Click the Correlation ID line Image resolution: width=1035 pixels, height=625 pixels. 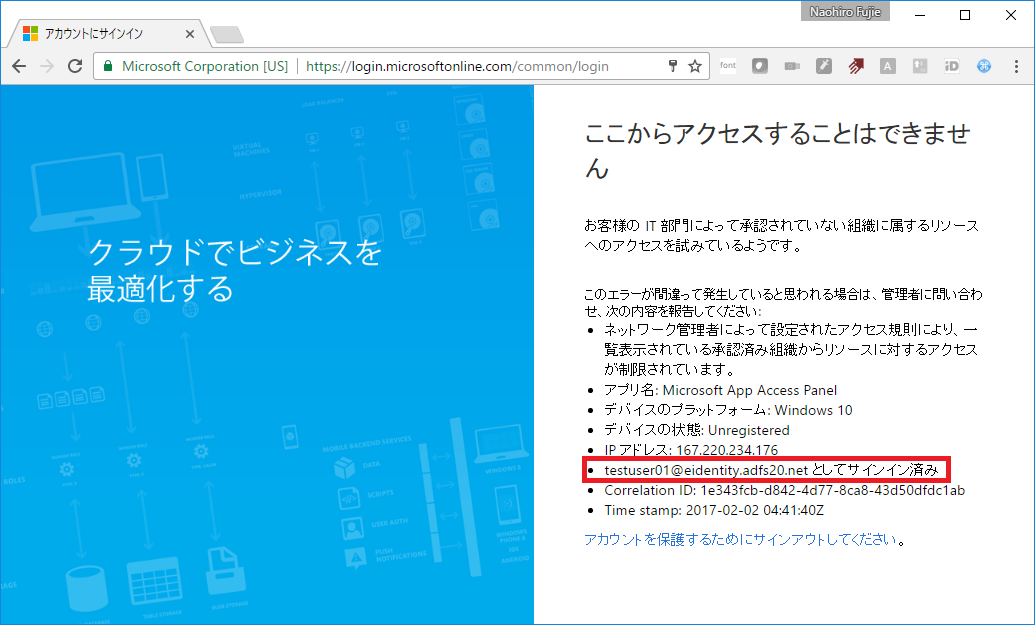click(784, 490)
